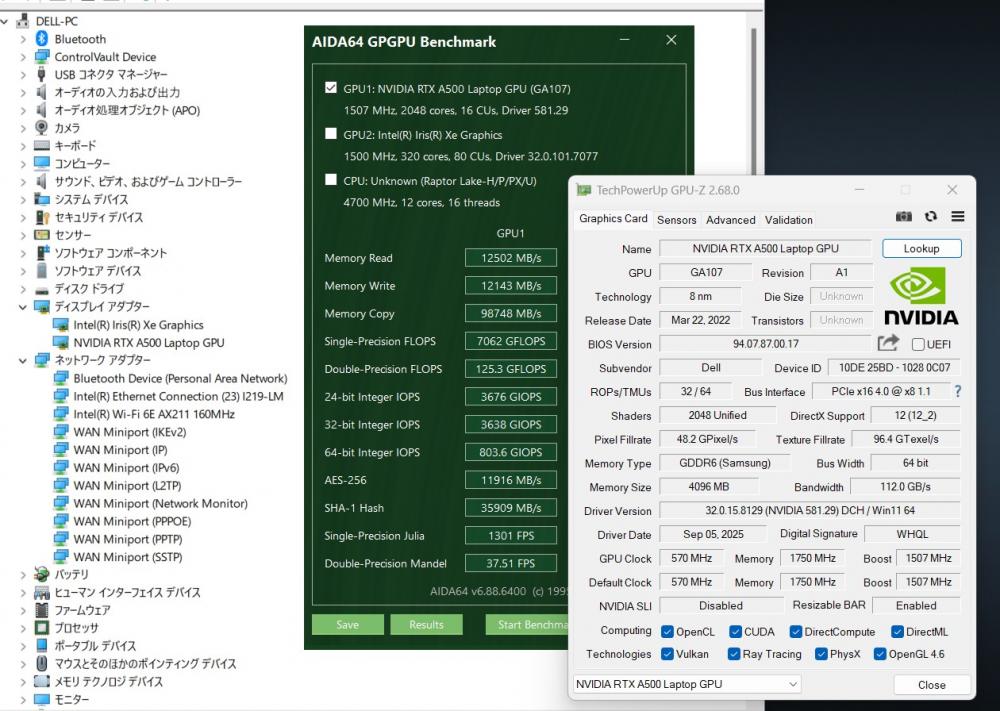
Task: Open the GPU-Z hamburger menu icon
Action: [957, 217]
